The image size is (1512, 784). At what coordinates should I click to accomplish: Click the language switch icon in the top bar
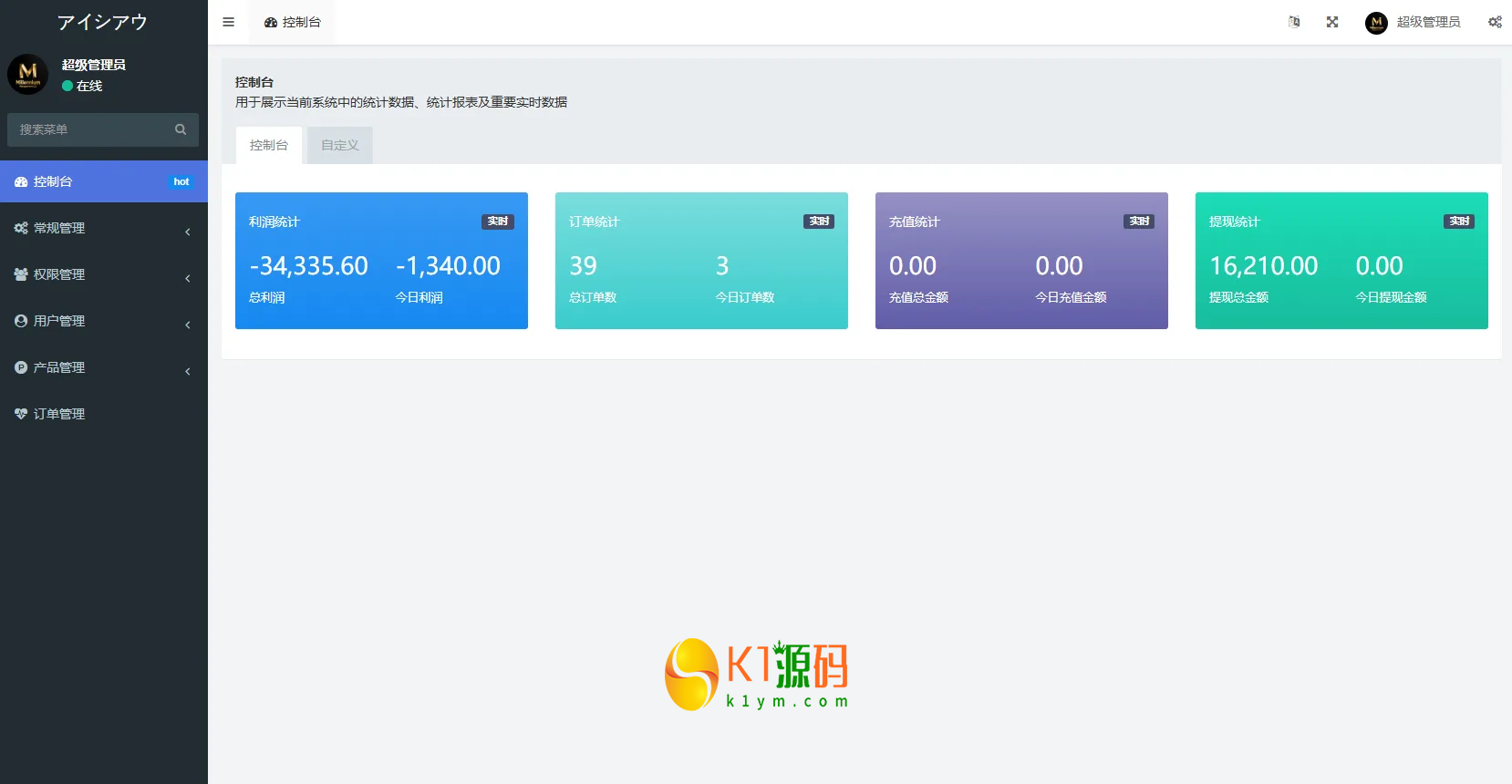pos(1294,22)
